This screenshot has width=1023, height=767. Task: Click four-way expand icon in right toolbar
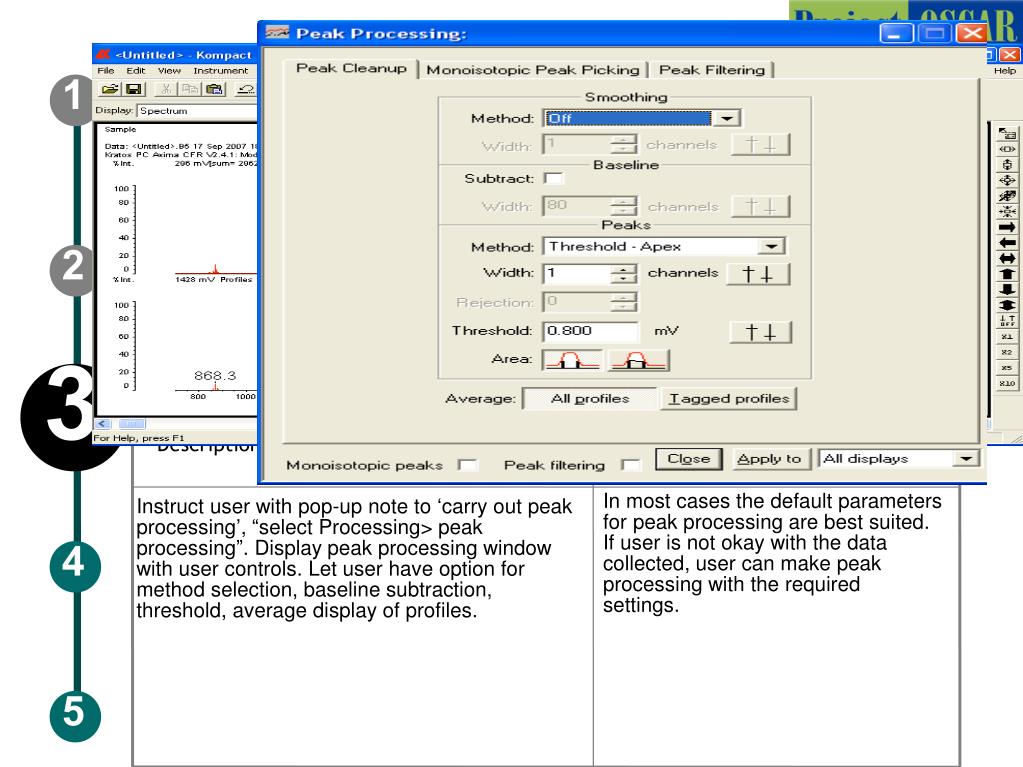tap(1007, 181)
